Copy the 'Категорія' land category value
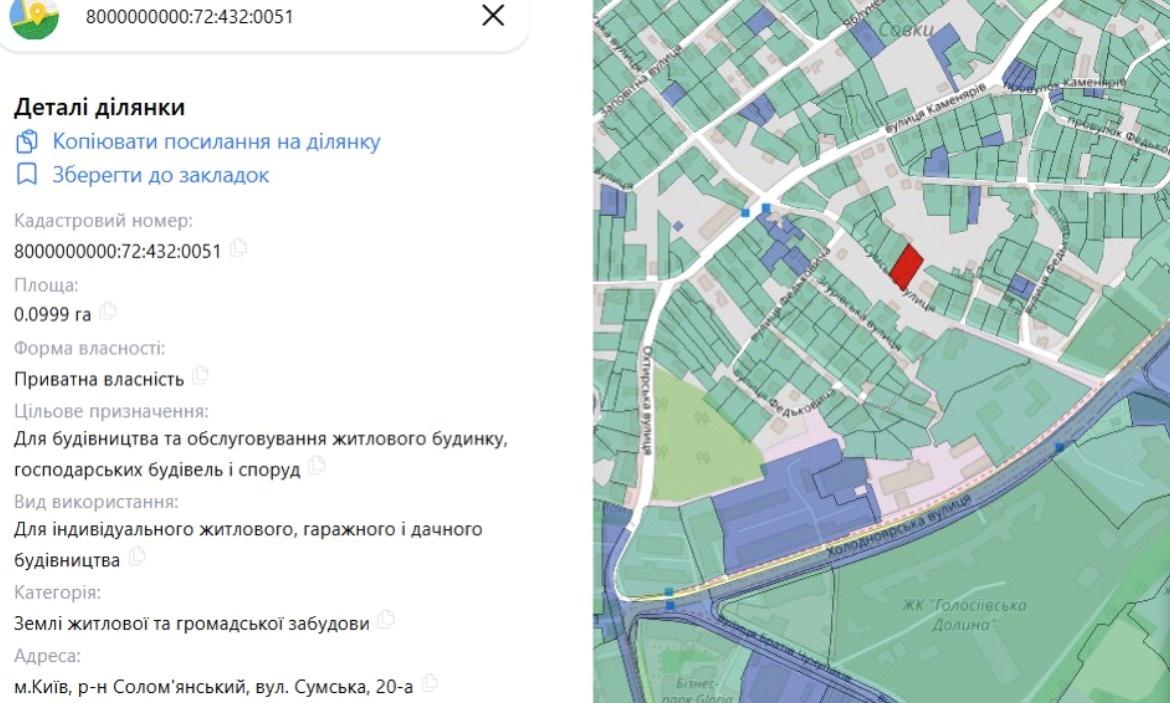1170x703 pixels. point(386,621)
